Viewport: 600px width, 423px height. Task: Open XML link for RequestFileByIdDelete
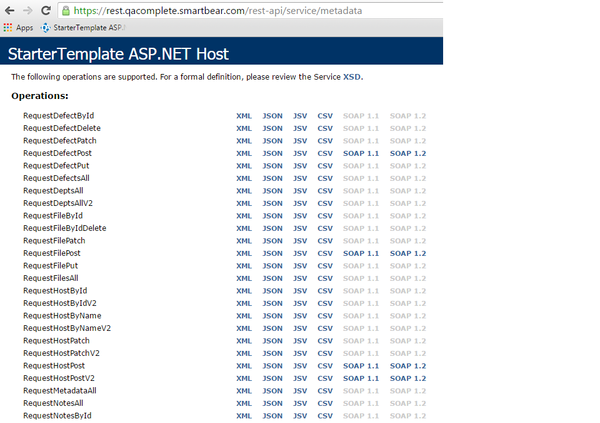coord(244,229)
